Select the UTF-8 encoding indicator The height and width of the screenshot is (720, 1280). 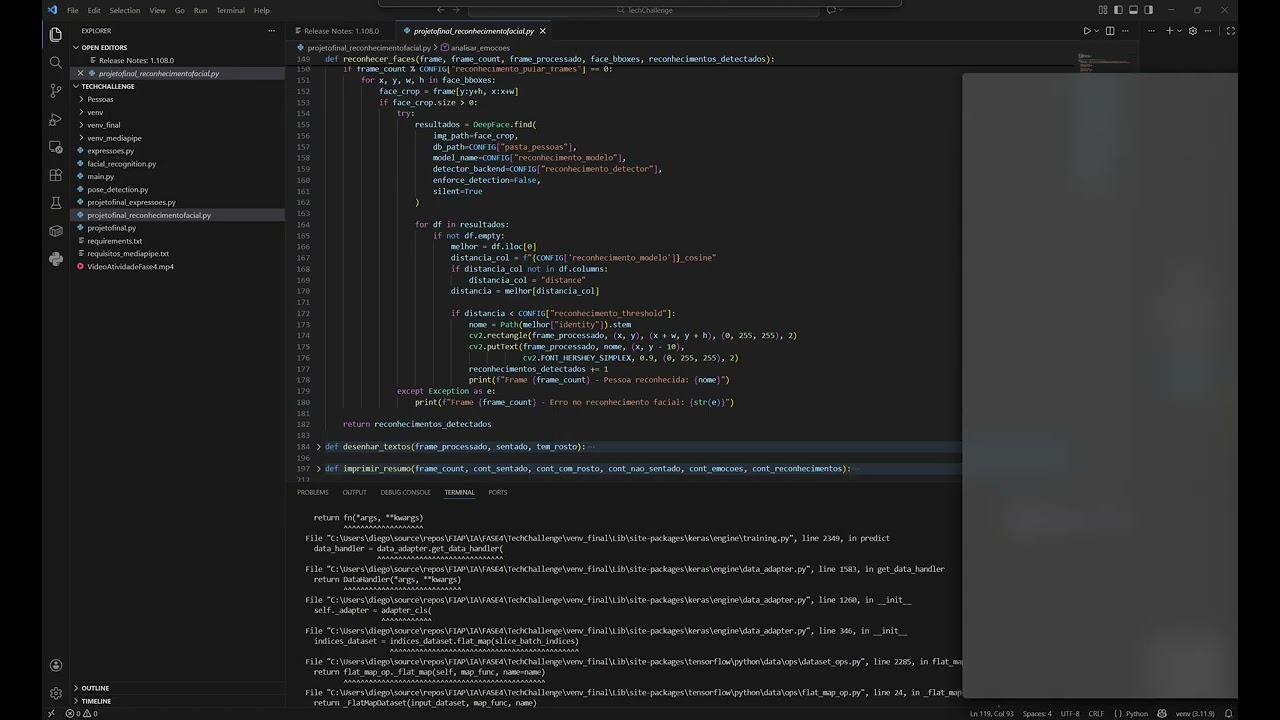click(1070, 714)
